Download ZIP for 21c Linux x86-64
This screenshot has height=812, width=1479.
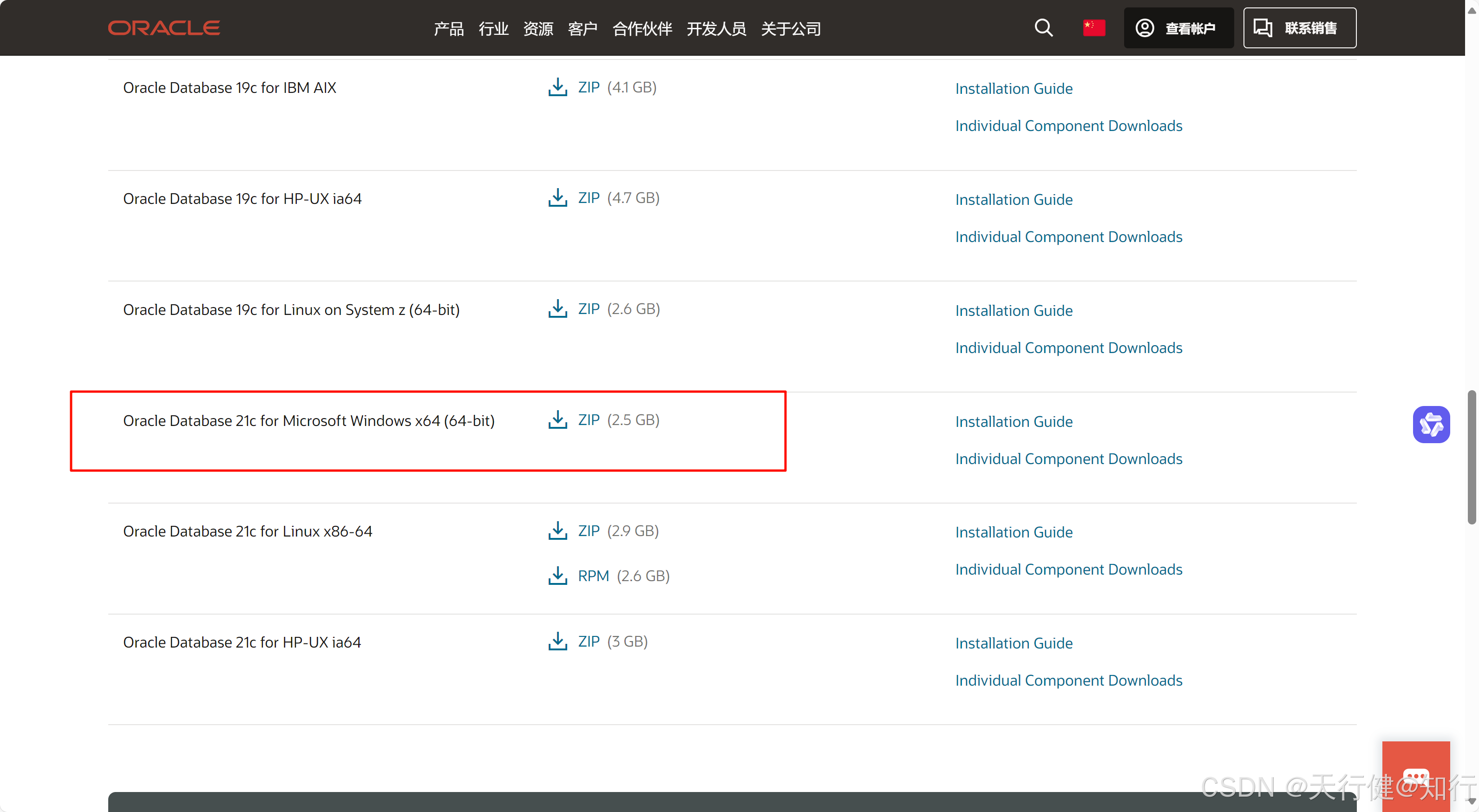coord(589,530)
